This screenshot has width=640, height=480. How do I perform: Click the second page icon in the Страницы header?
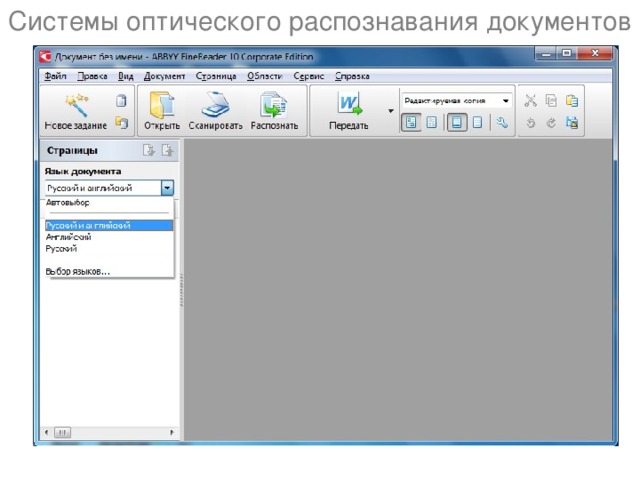pos(167,151)
